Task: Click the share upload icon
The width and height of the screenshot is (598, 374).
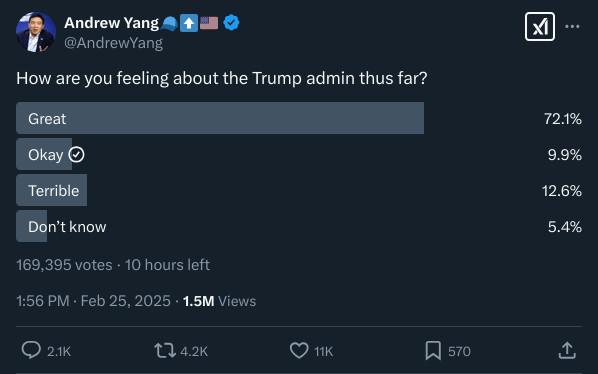Action: point(567,350)
